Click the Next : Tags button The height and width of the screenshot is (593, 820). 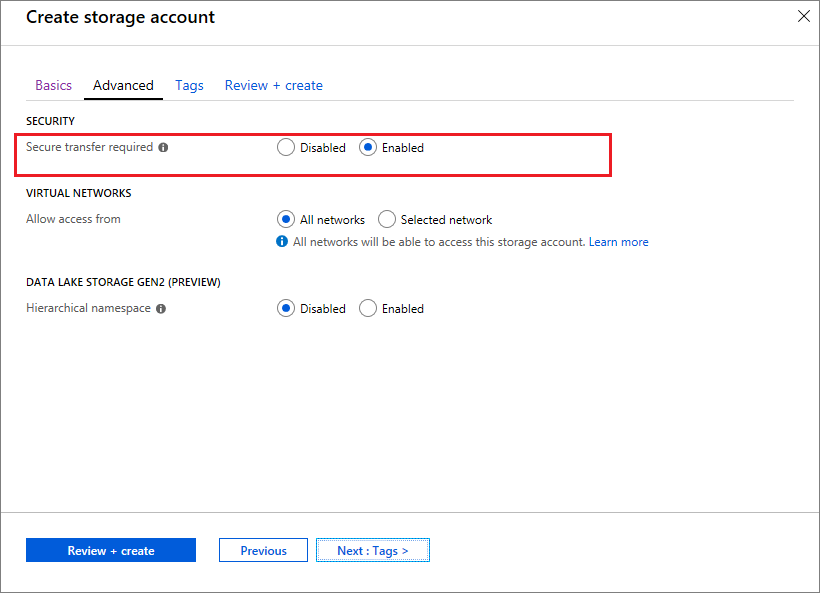coord(372,550)
